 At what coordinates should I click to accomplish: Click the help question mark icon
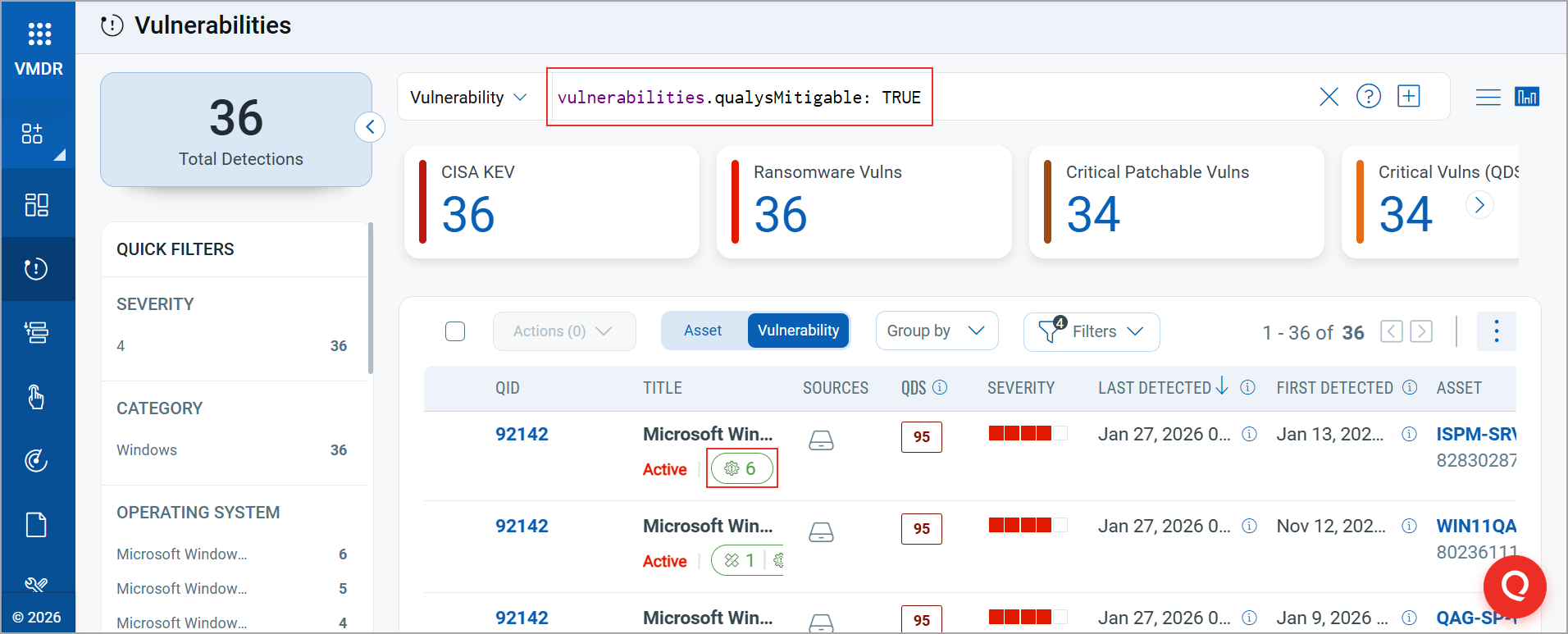[x=1368, y=97]
